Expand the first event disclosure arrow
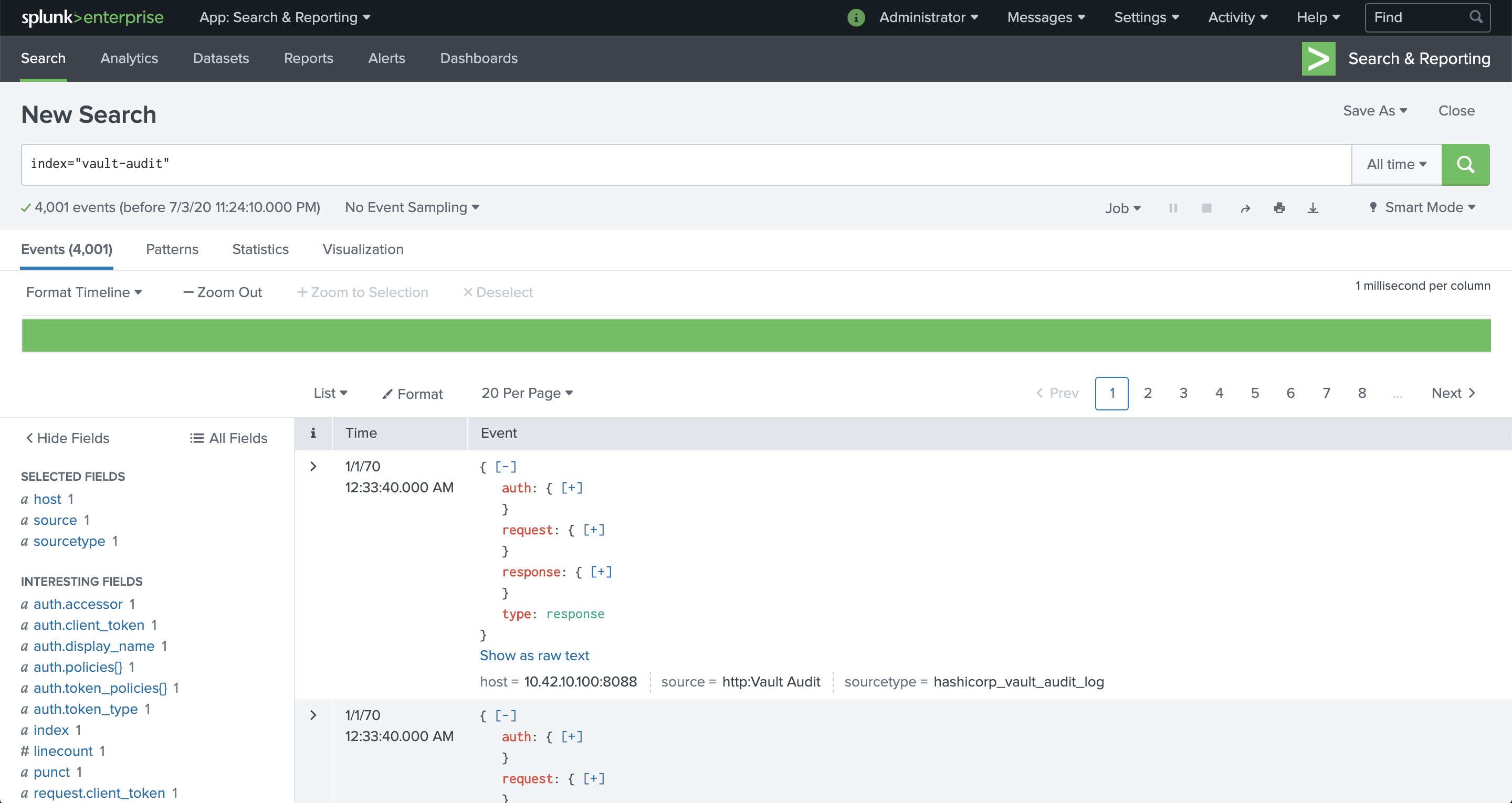The height and width of the screenshot is (803, 1512). pos(313,467)
